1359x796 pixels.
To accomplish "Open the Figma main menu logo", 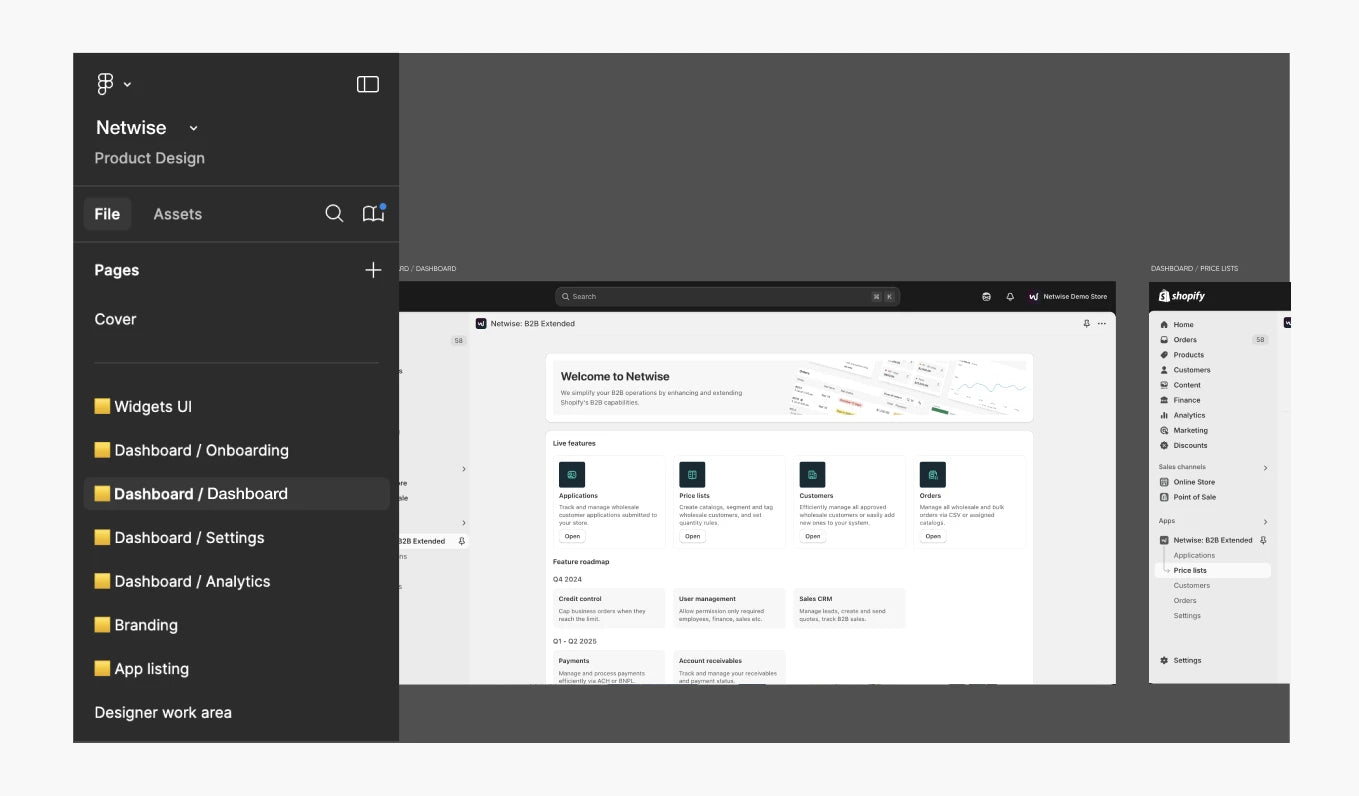I will (106, 85).
